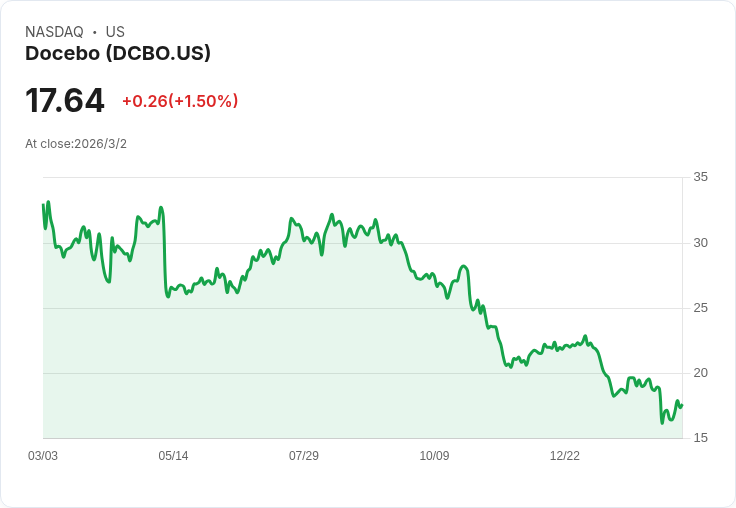Screen dimensions: 736x508
Task: Click the +0.26(+1.50%) price change
Action: click(x=180, y=101)
